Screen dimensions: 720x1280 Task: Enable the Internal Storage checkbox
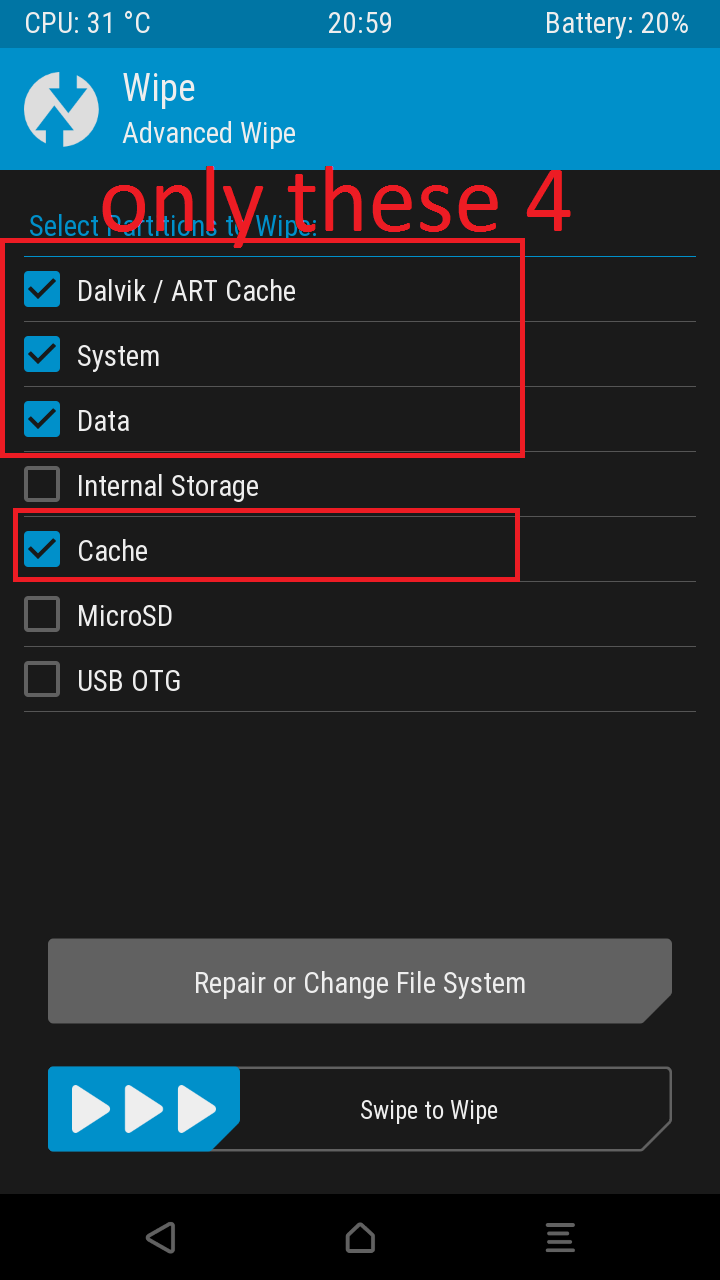click(x=42, y=485)
